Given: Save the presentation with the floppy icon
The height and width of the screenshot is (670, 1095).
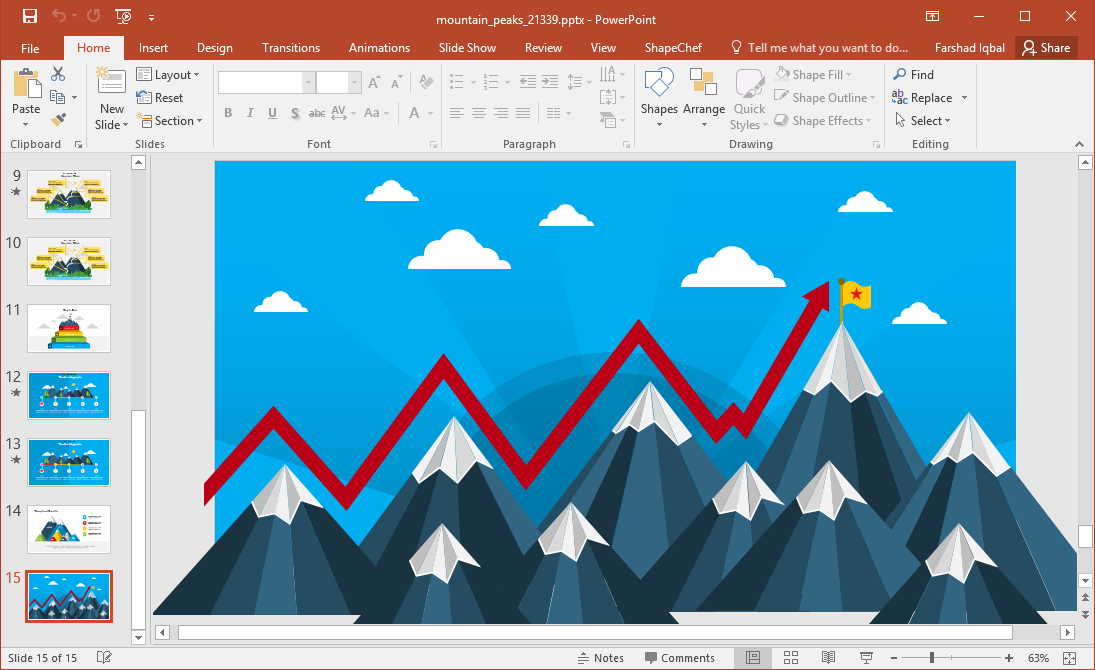Looking at the screenshot, I should pos(29,16).
